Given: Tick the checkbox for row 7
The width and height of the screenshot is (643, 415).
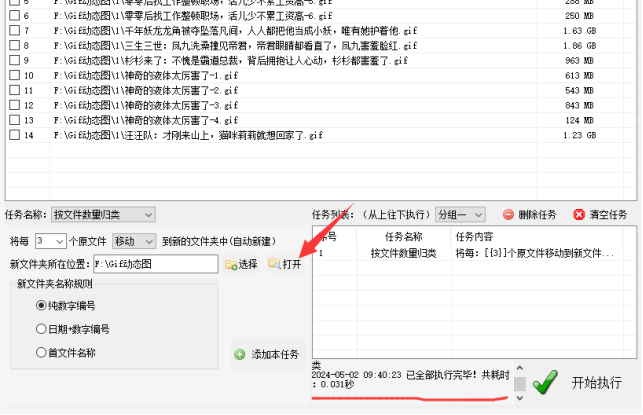Looking at the screenshot, I should 15,30.
